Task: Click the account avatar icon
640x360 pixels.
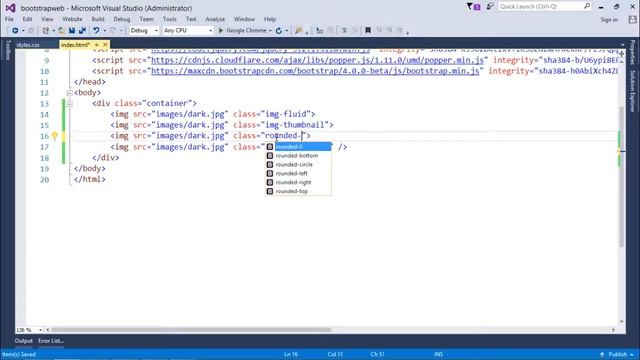Action: click(x=632, y=19)
